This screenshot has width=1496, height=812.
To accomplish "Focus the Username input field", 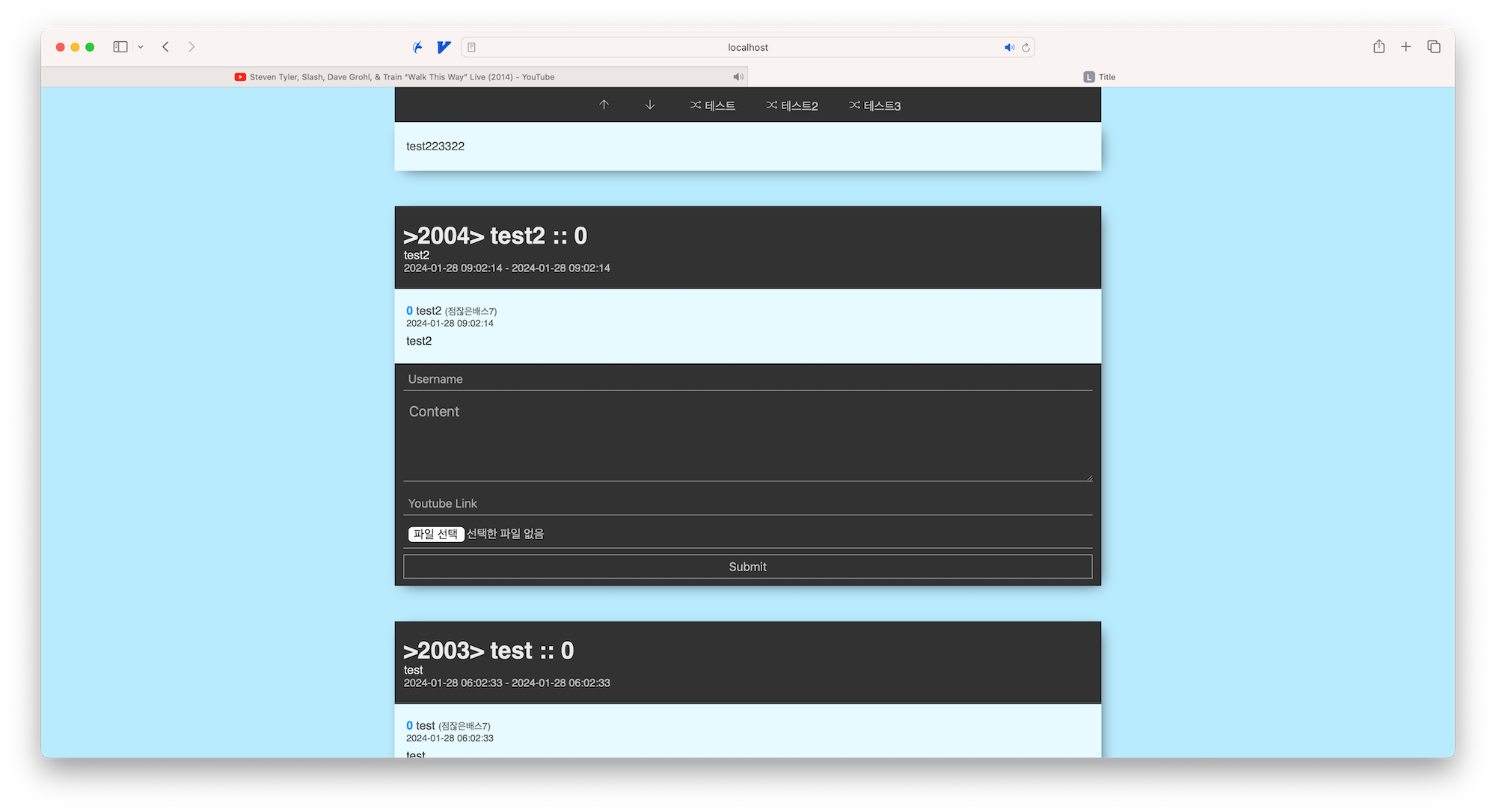I will pos(747,379).
